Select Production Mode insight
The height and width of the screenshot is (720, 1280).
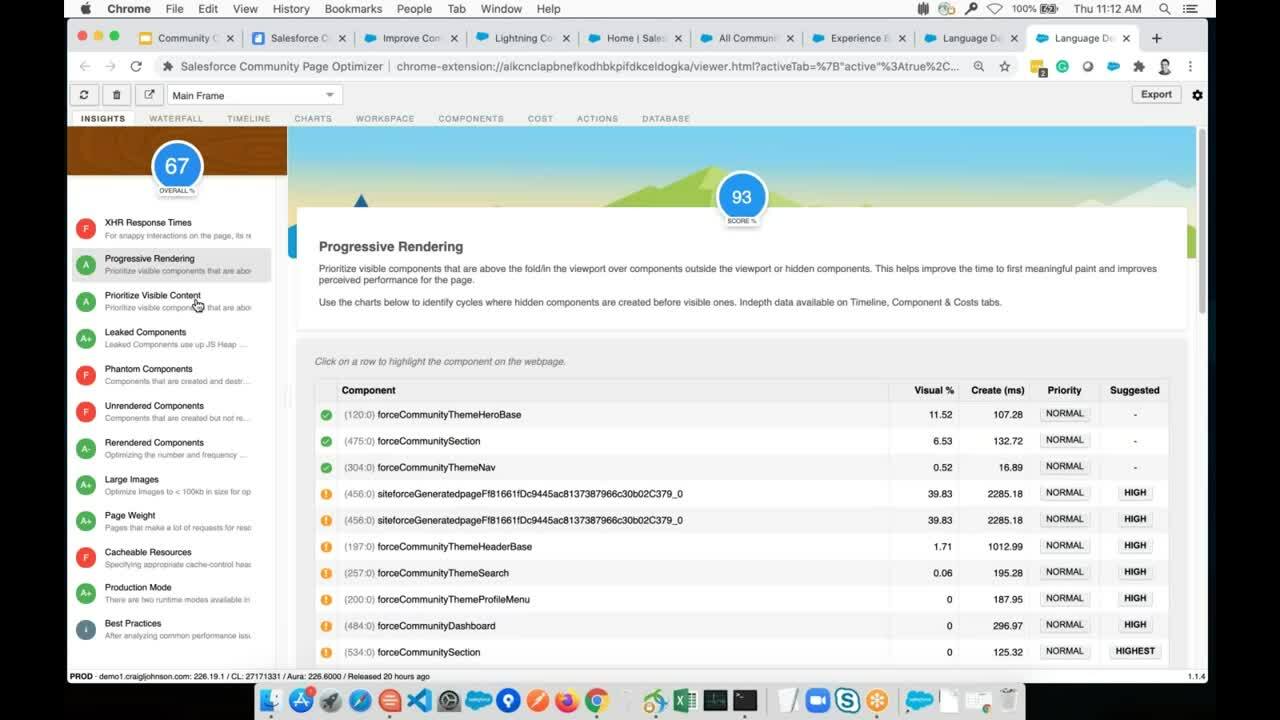pos(172,593)
